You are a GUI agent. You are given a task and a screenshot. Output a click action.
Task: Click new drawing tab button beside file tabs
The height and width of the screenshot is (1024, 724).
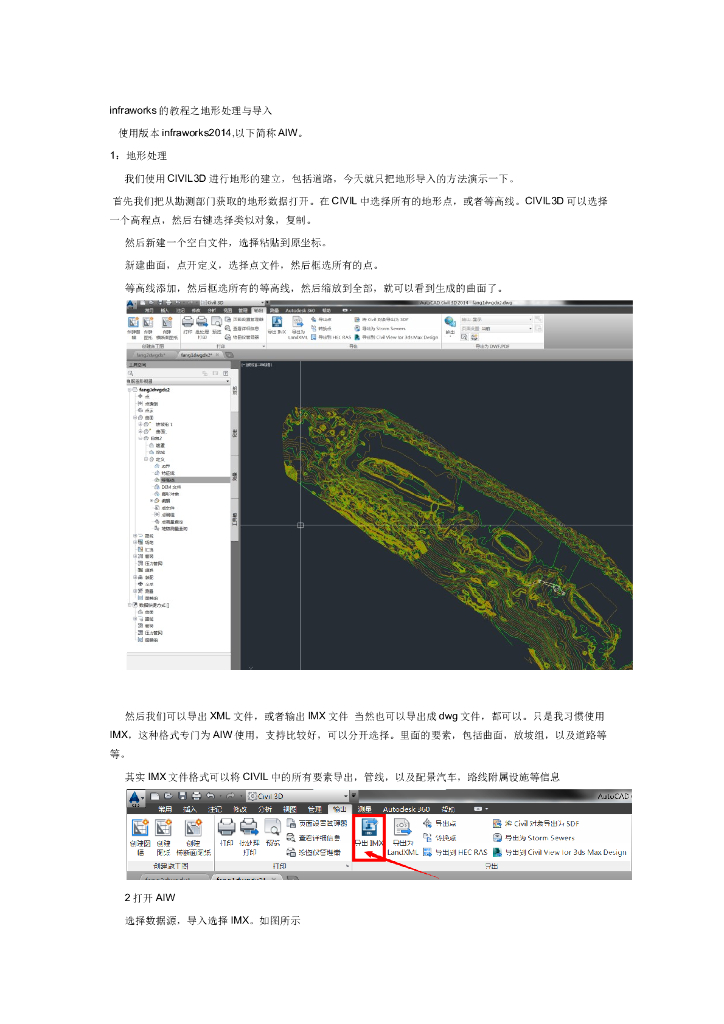coord(229,355)
